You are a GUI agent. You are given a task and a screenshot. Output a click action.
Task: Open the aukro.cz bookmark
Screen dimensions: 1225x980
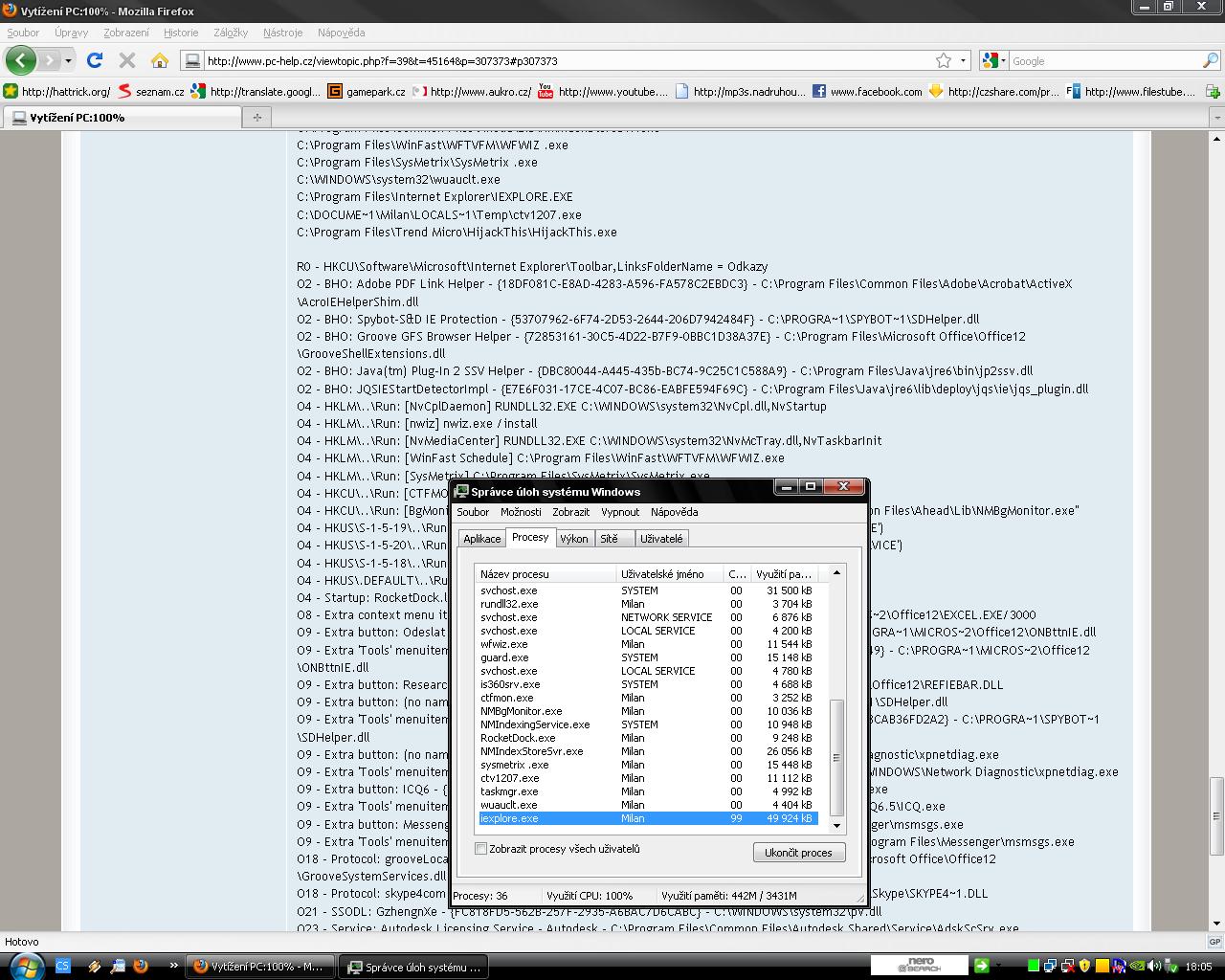[x=471, y=92]
